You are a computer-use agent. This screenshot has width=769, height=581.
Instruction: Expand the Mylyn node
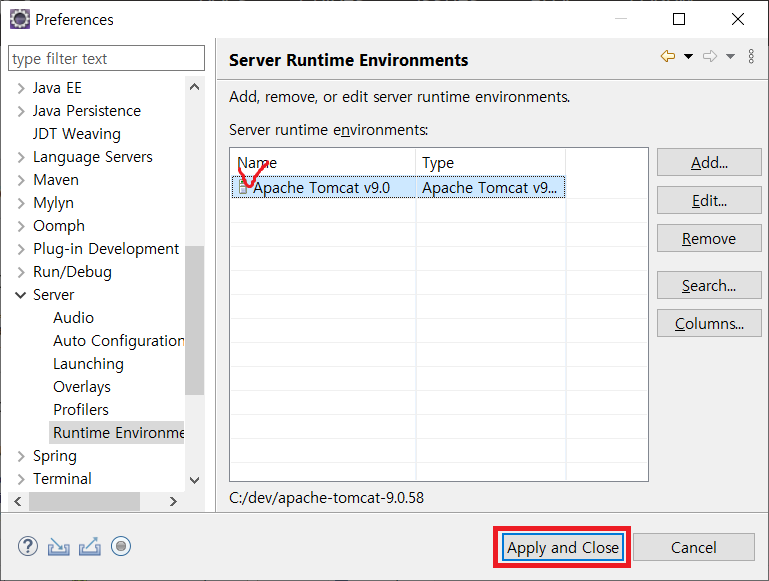(x=21, y=203)
